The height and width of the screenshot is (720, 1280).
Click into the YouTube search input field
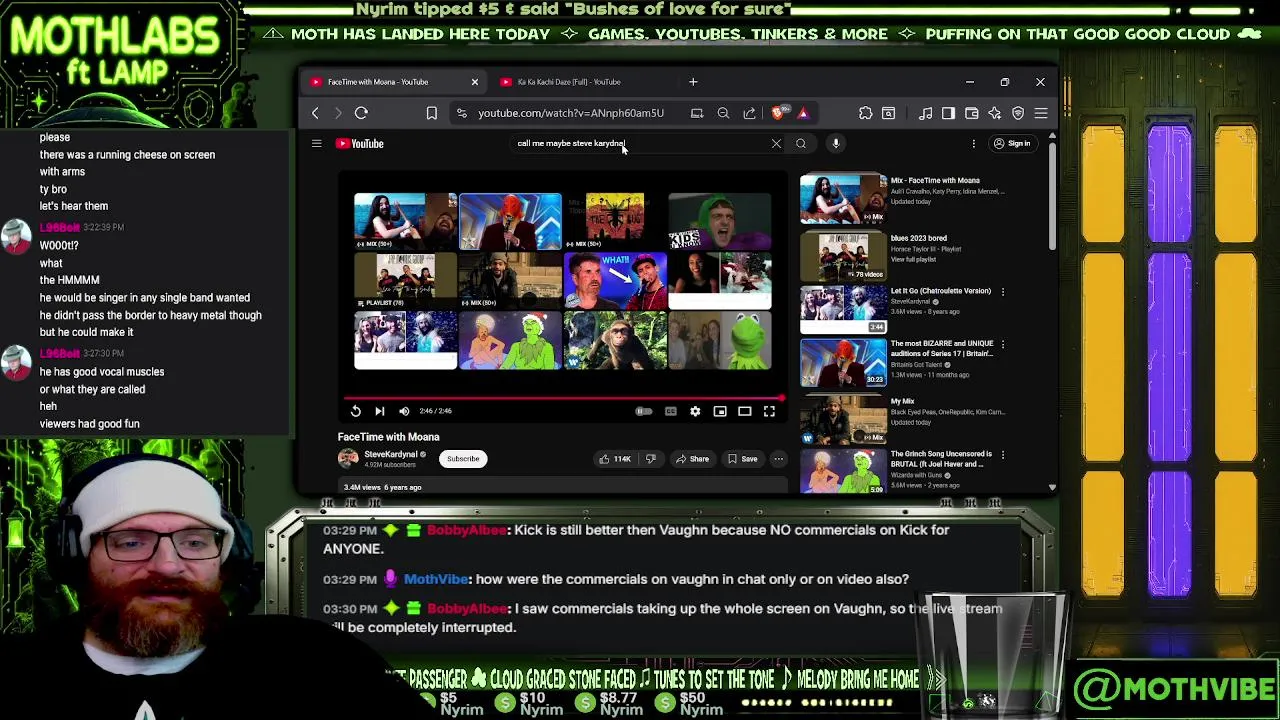[x=640, y=143]
